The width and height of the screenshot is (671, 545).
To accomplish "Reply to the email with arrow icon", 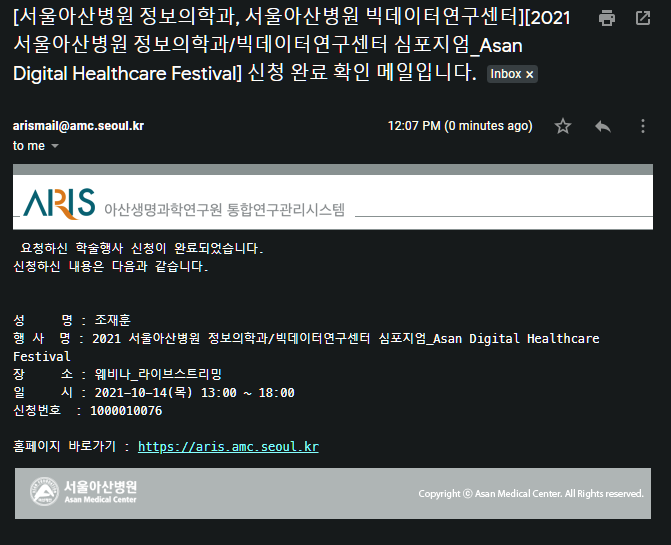I will [603, 126].
